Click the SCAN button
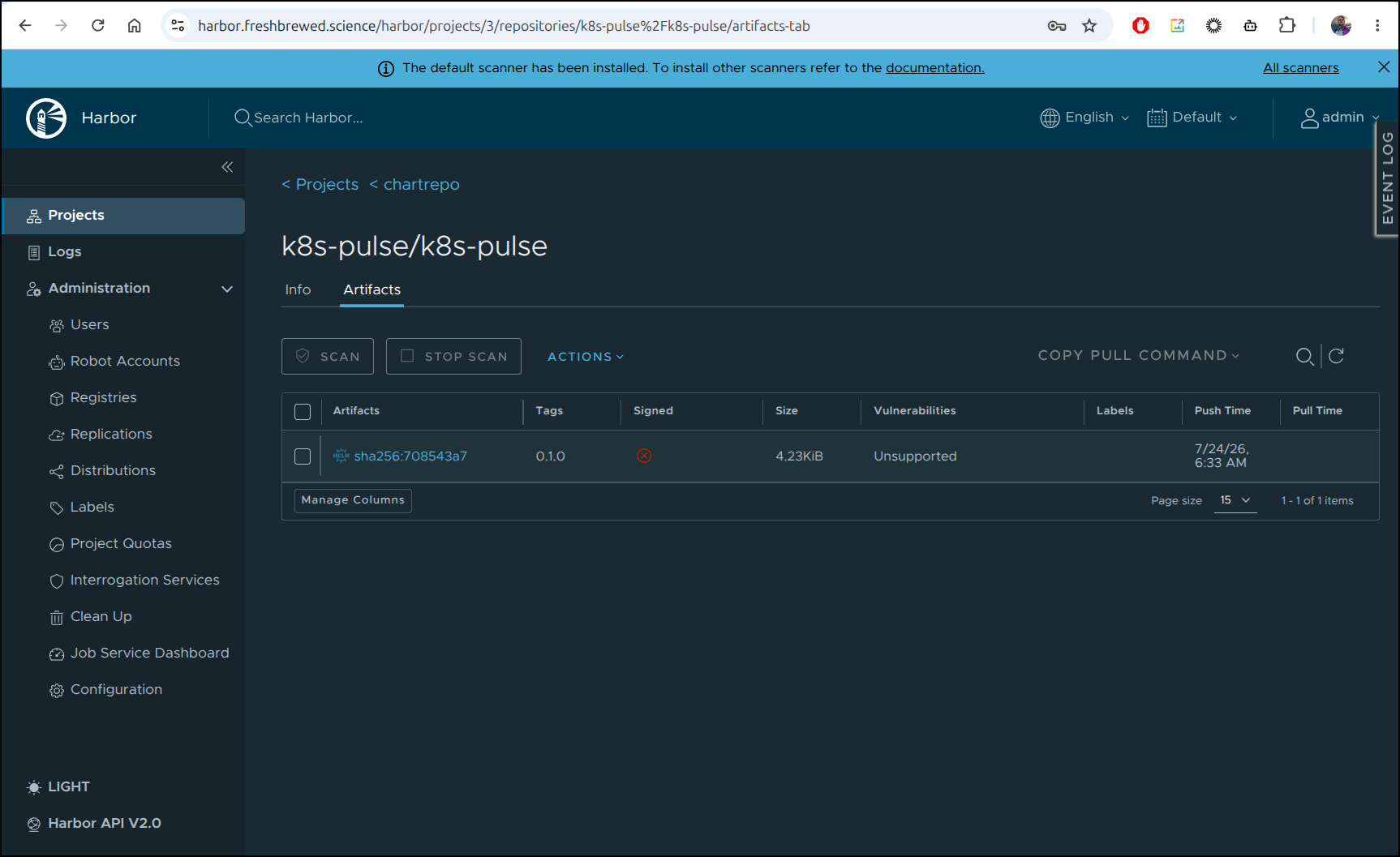Screen dimensions: 1400x857 328,357
